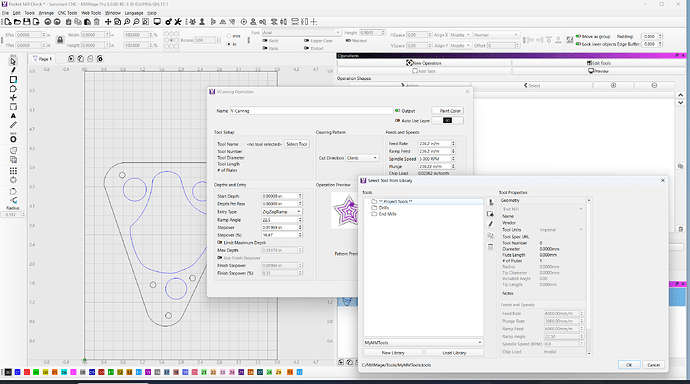Toggle Move as group switch

click(578, 37)
